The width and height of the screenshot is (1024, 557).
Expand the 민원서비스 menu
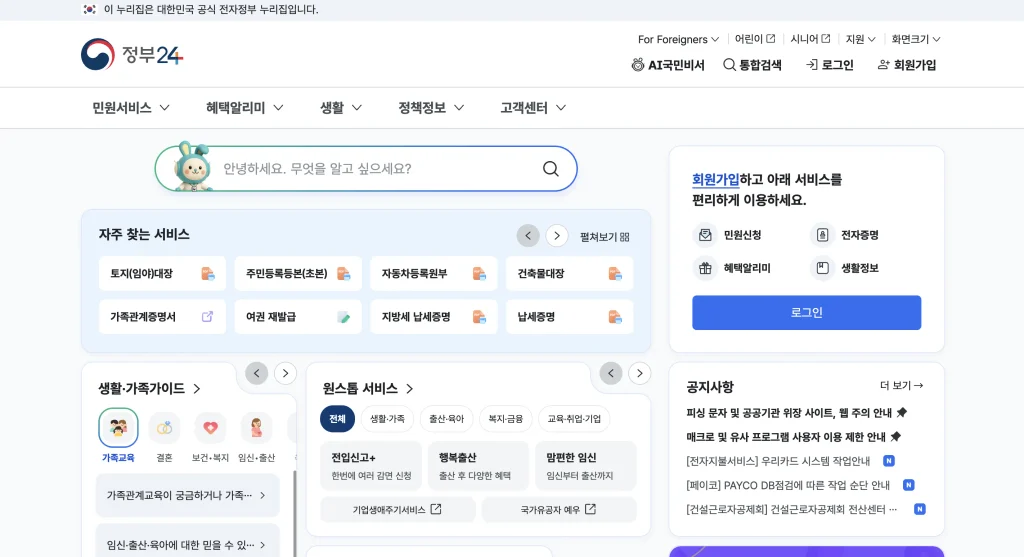(x=131, y=108)
